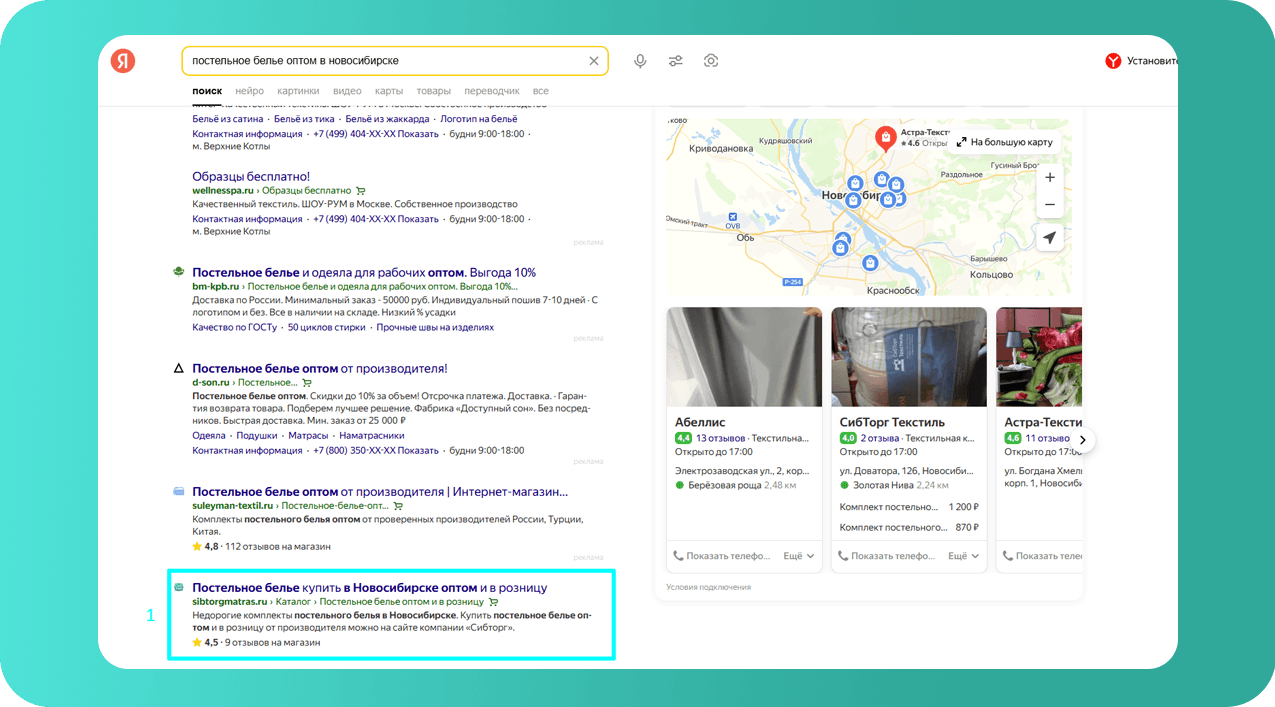Switch to the товары tab
This screenshot has height=707, width=1275.
tap(433, 91)
